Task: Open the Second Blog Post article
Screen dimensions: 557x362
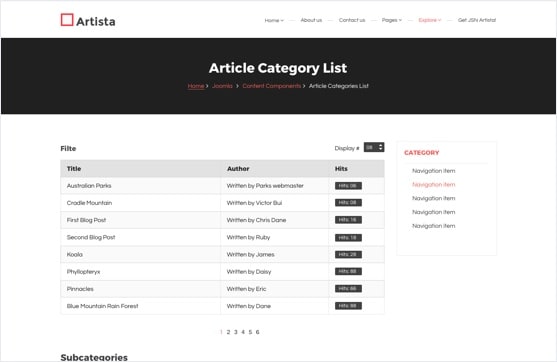Action: click(x=91, y=237)
